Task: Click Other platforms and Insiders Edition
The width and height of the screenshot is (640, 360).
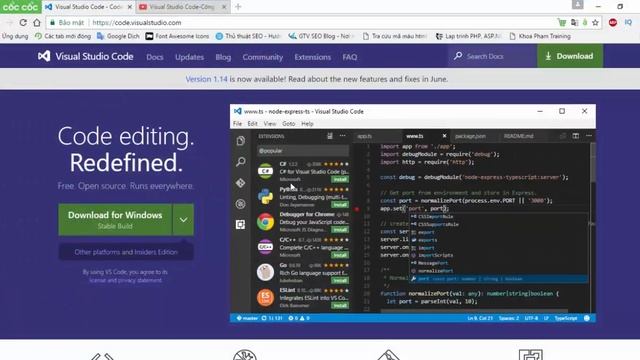Action: point(126,252)
